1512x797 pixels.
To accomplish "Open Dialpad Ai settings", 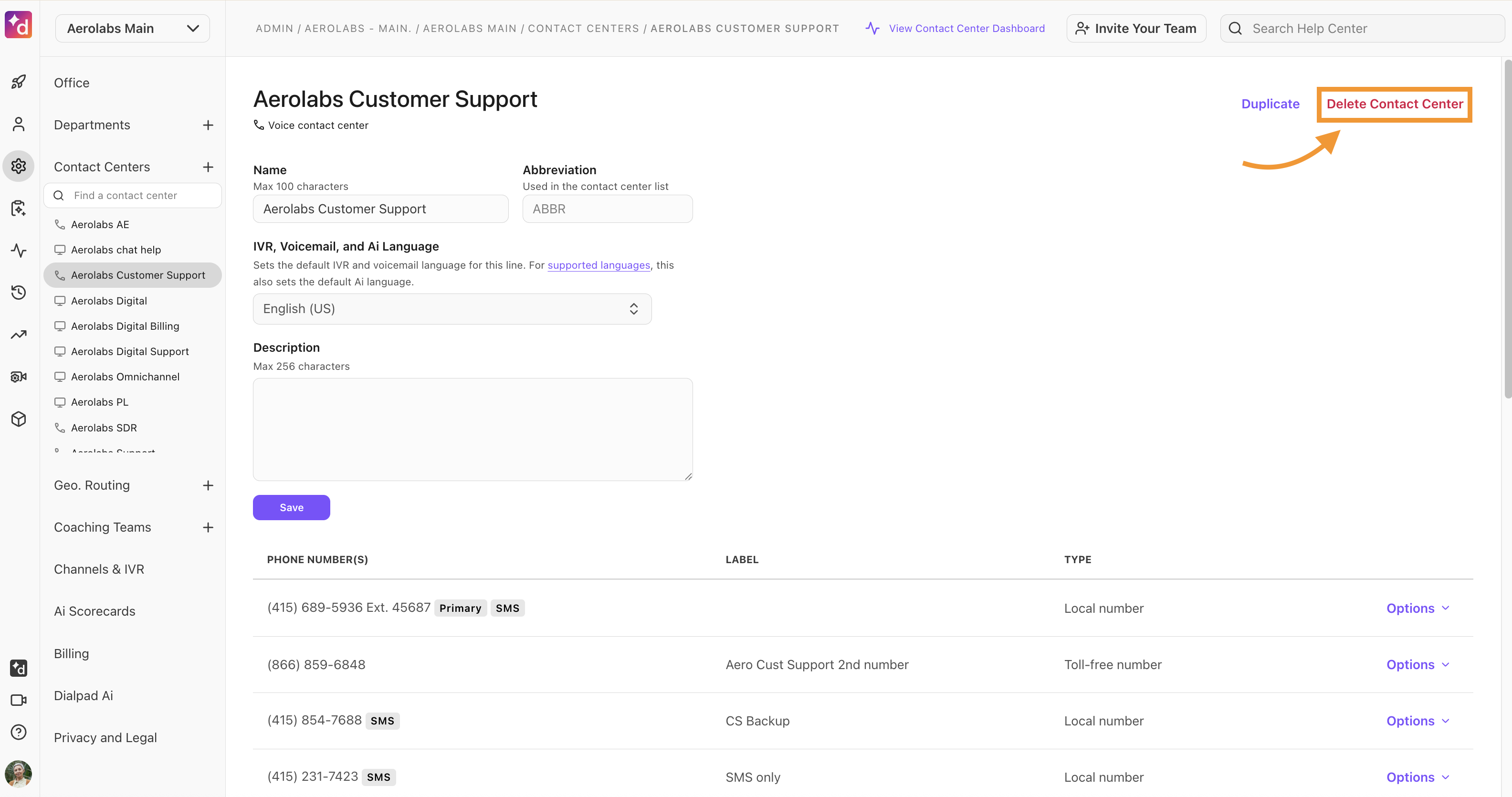I will tap(84, 695).
